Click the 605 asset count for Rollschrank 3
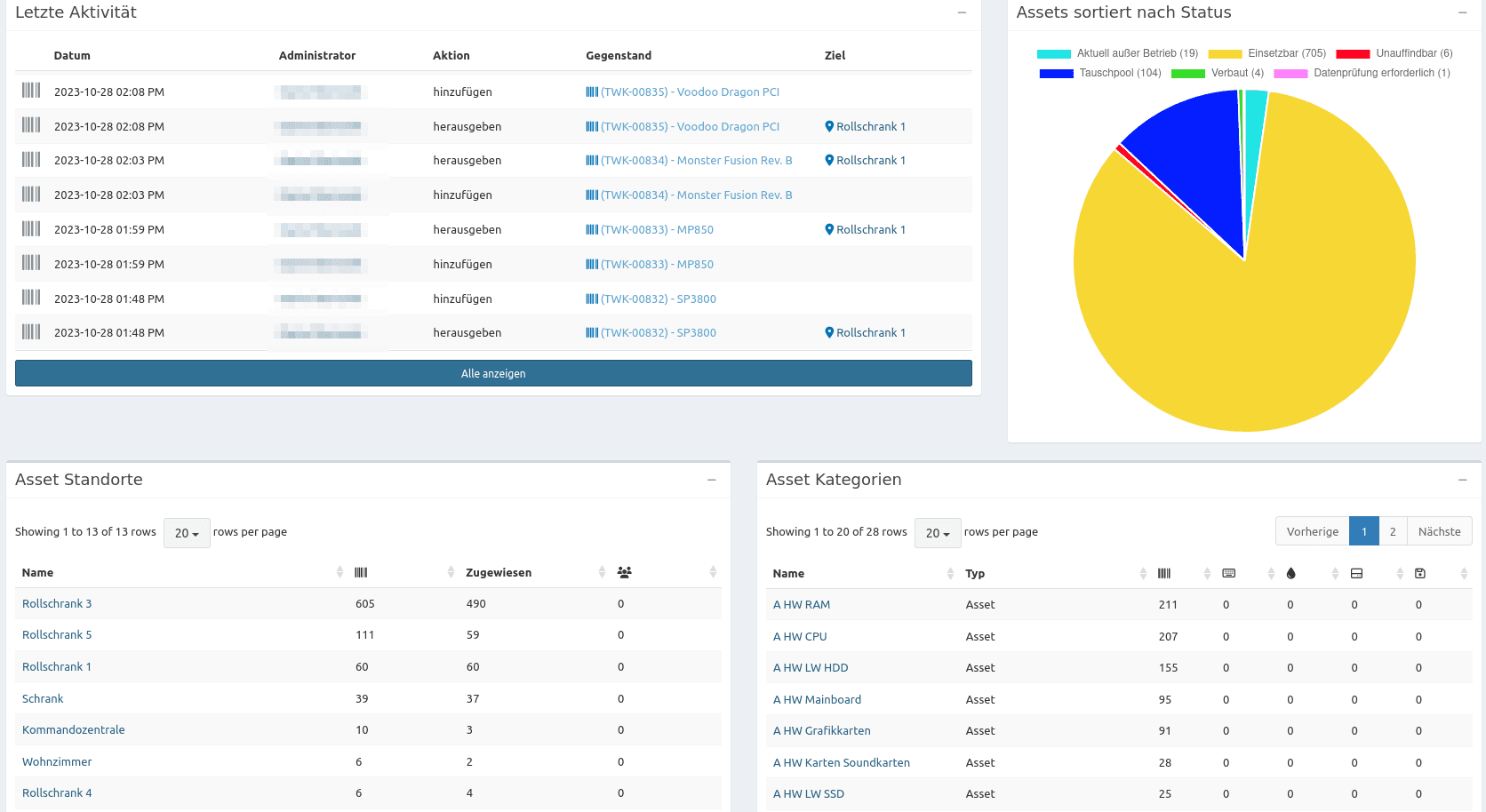1486x812 pixels. pyautogui.click(x=365, y=603)
